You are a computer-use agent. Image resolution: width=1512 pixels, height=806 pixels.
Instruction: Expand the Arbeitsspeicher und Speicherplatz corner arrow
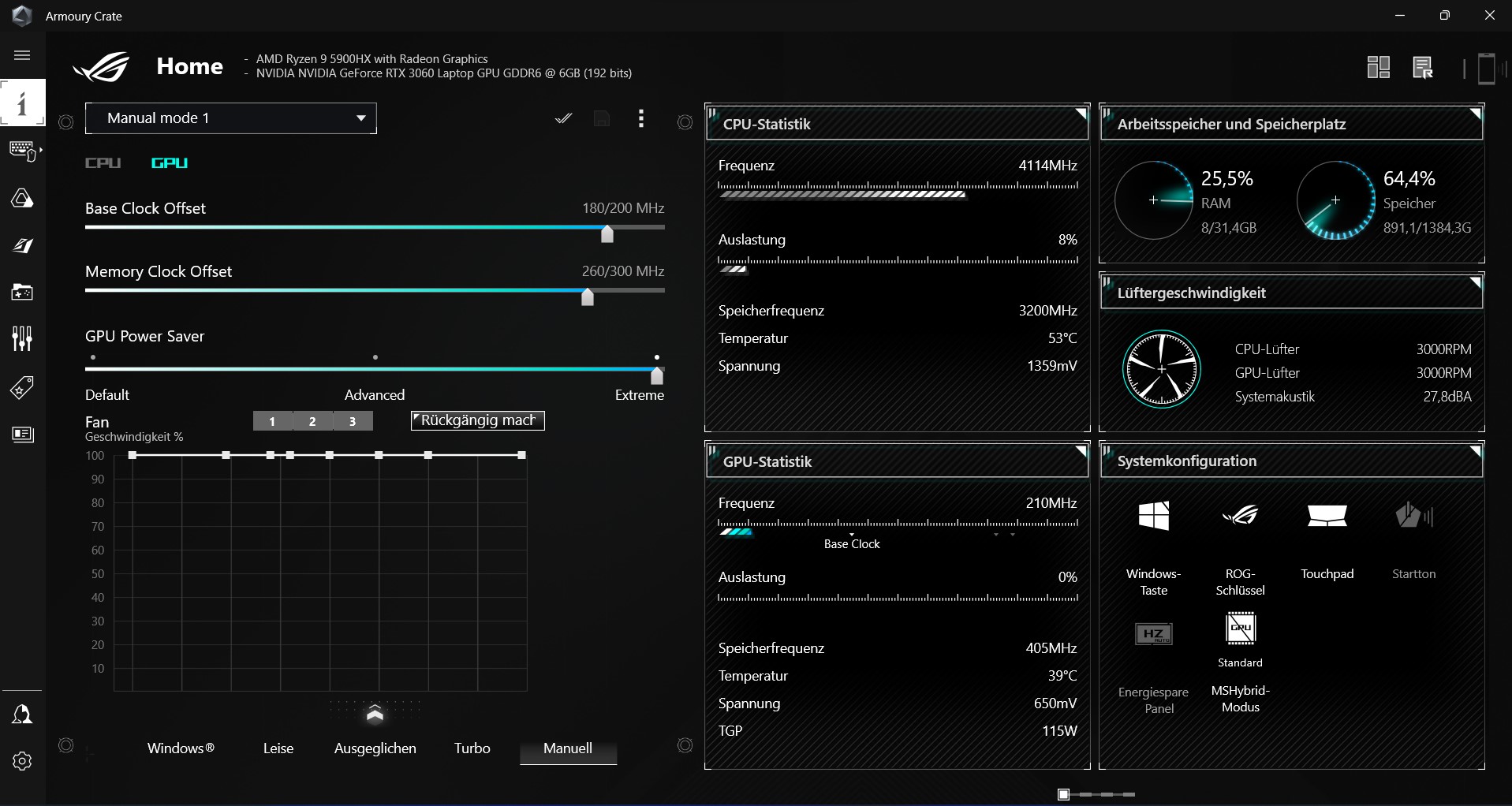pos(1476,114)
